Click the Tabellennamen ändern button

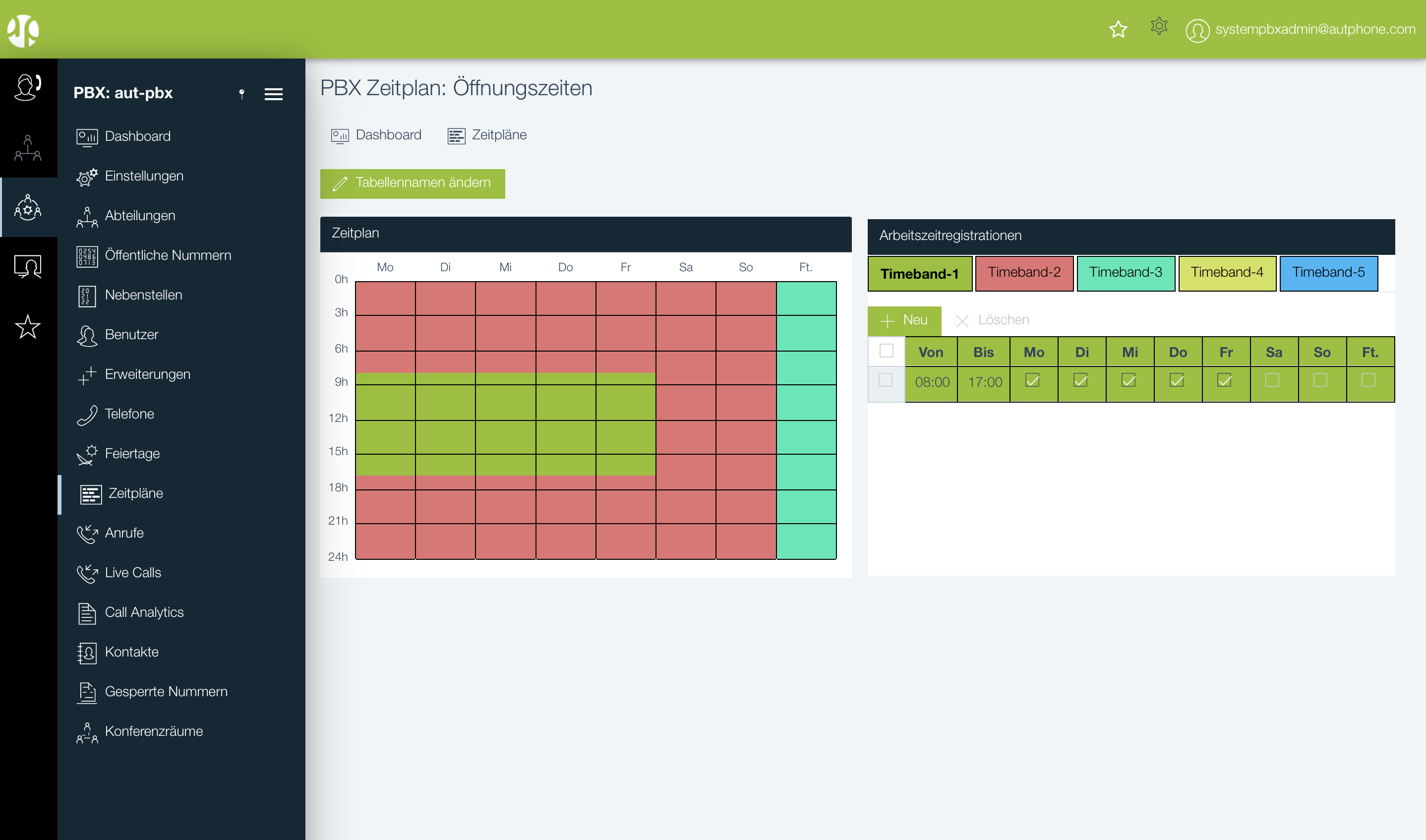[412, 183]
